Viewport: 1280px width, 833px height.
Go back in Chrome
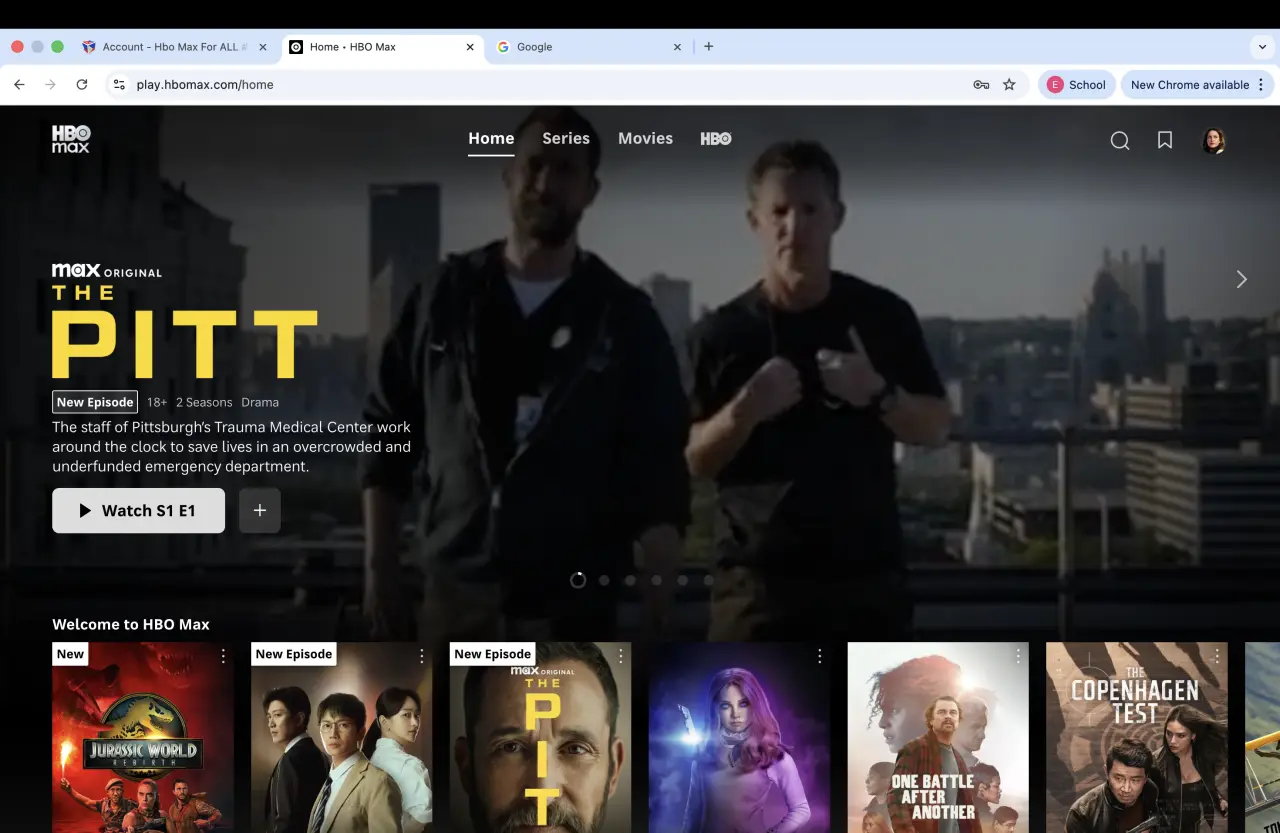point(19,85)
